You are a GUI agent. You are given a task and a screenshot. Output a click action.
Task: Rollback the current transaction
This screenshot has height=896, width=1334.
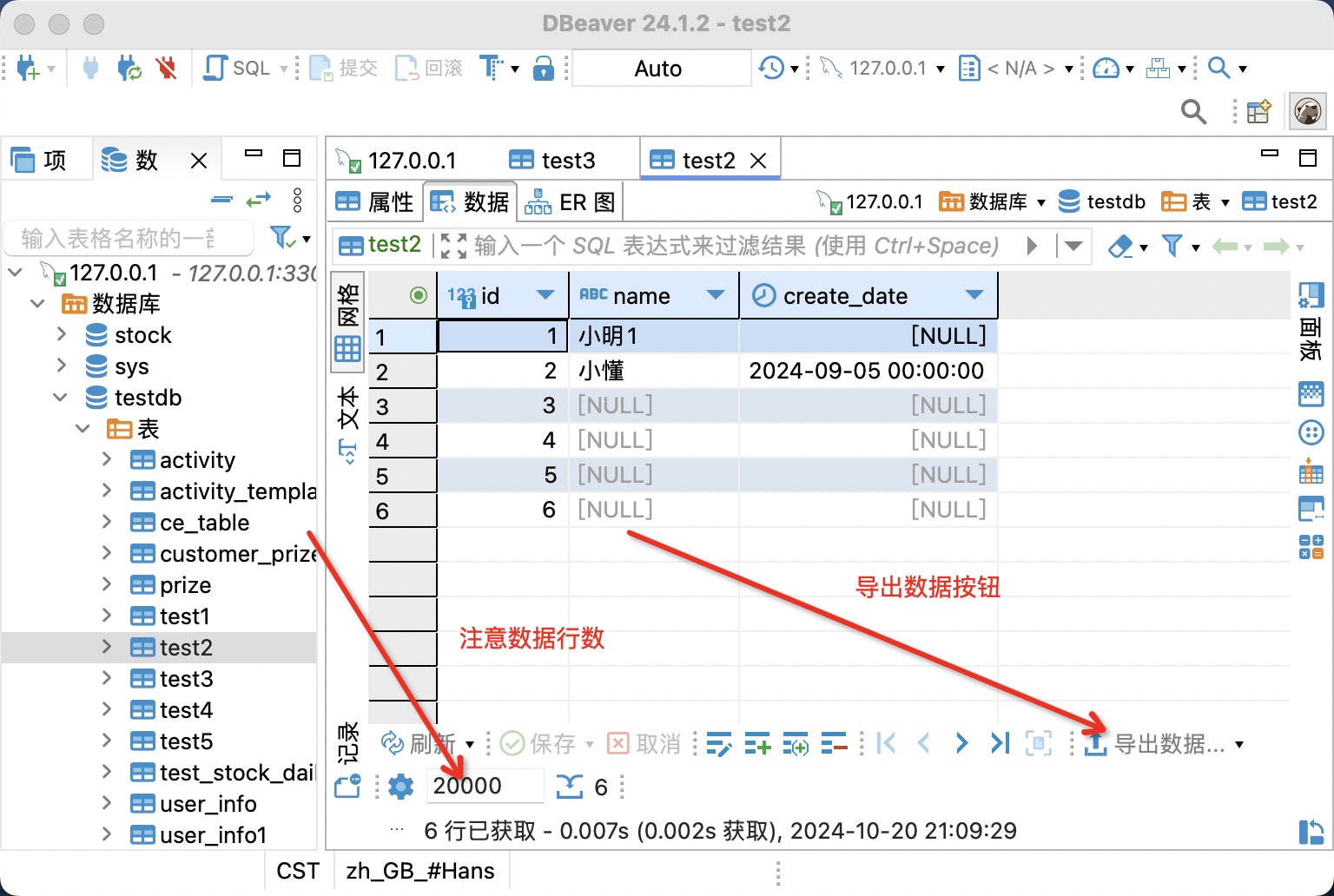428,67
